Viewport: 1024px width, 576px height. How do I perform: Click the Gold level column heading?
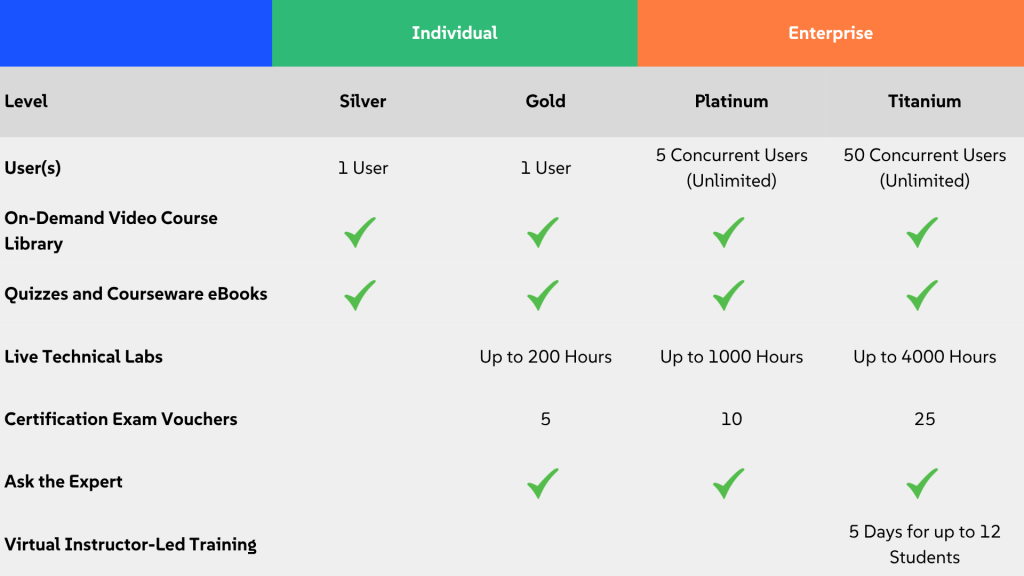tap(545, 101)
